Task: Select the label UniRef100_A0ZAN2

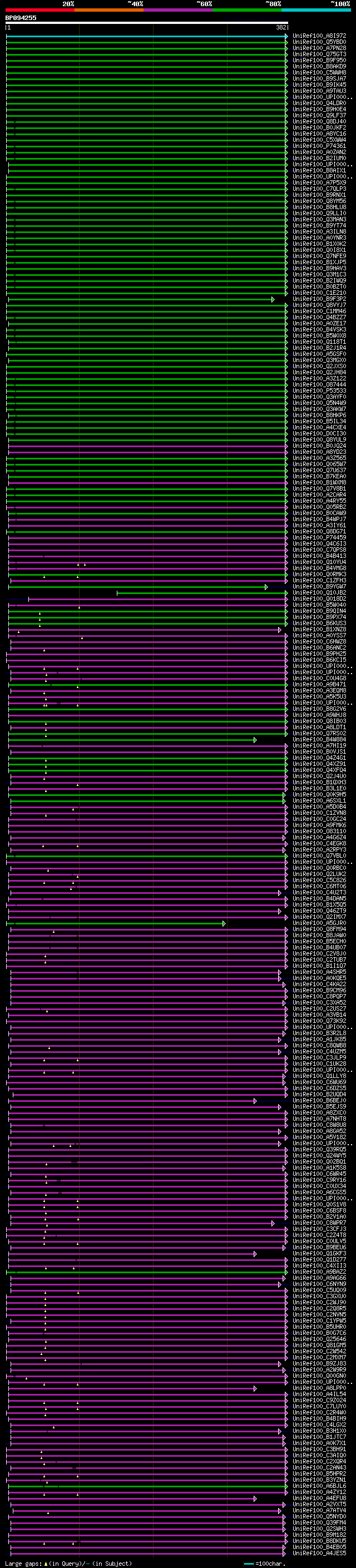Action: 319,152
